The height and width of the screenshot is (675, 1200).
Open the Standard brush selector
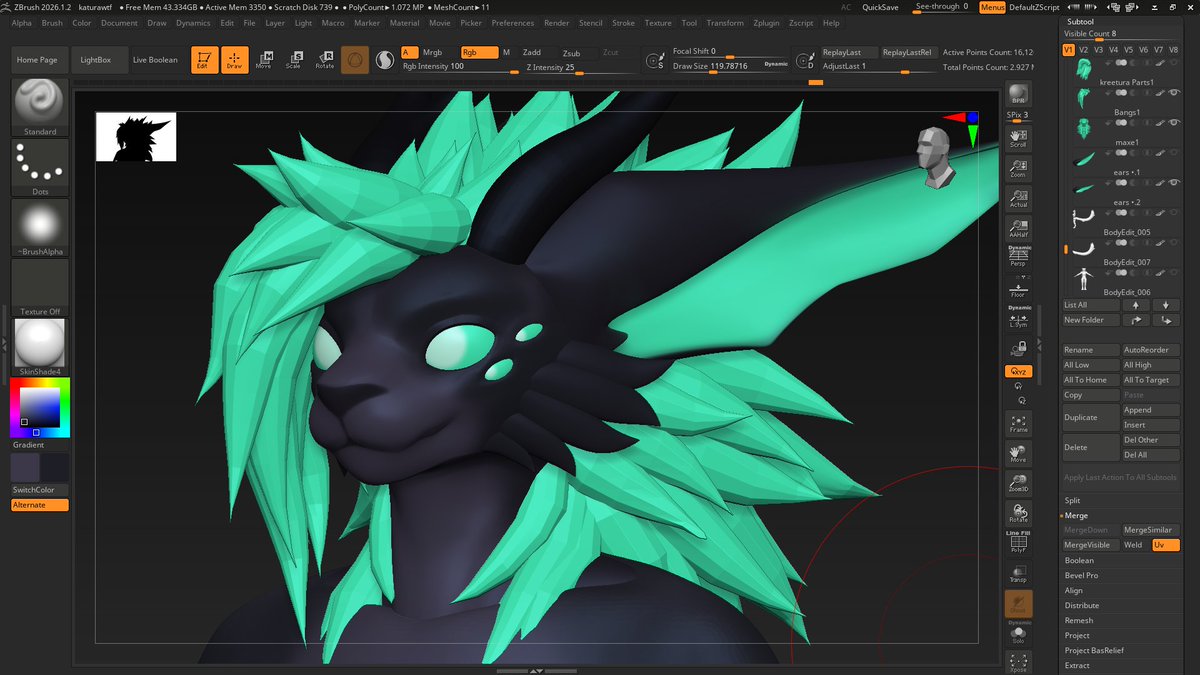click(x=40, y=107)
